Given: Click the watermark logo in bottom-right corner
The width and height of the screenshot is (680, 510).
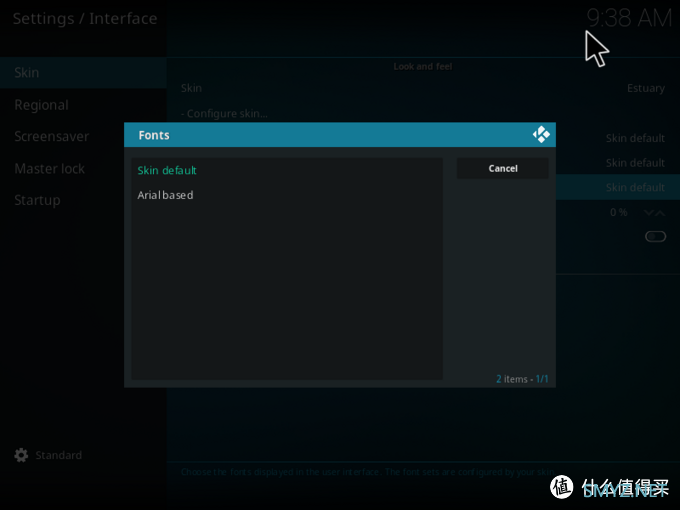Looking at the screenshot, I should tap(610, 487).
